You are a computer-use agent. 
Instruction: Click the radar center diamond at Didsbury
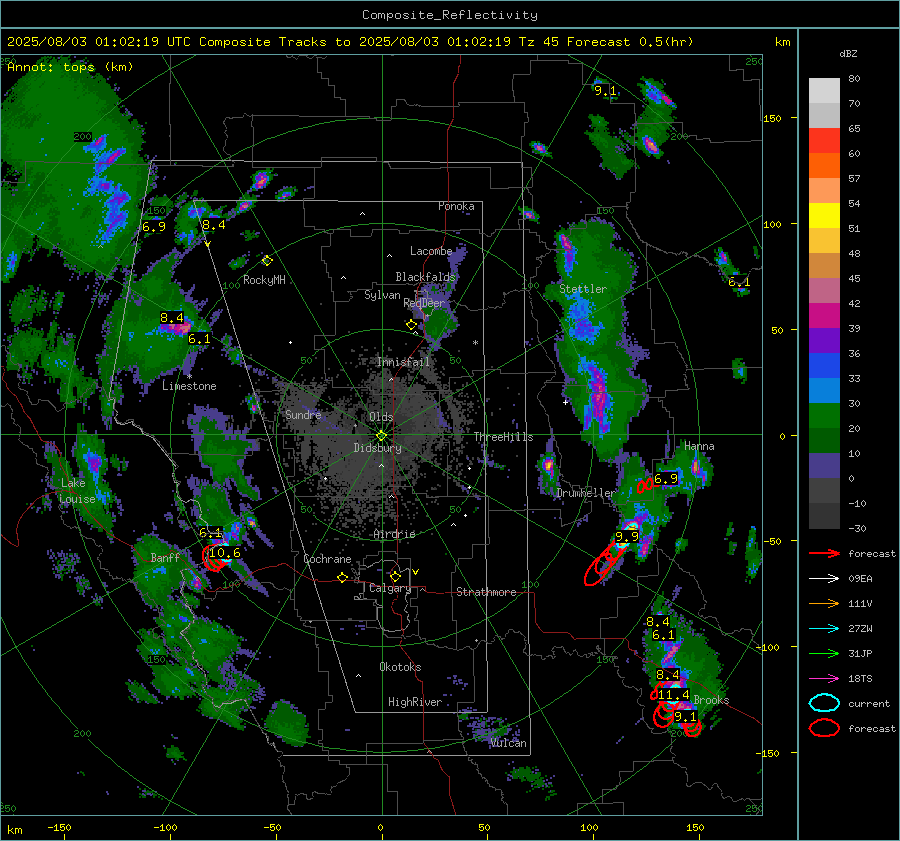coord(381,436)
